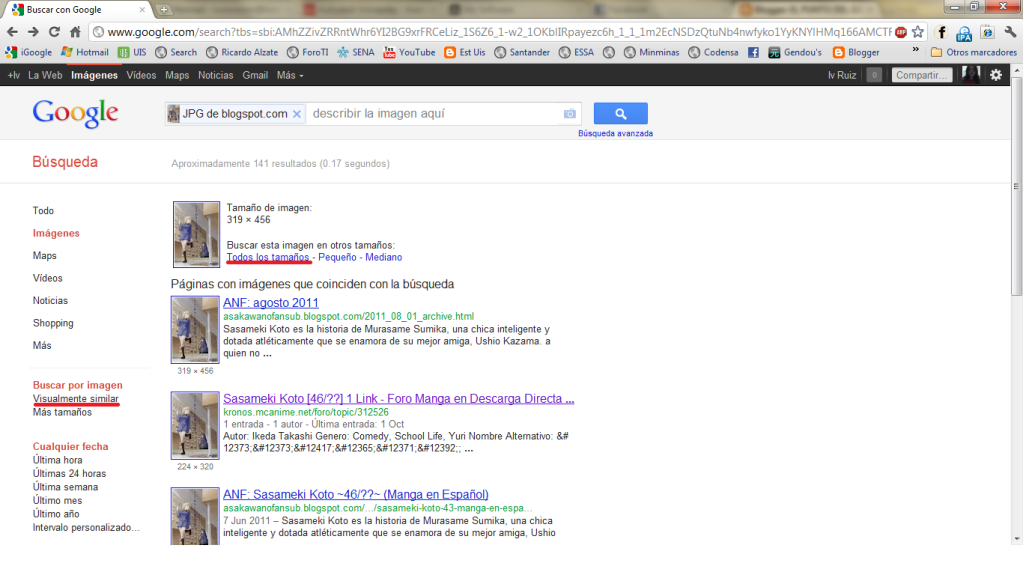Open Noticias in the top Google bar
The image size is (1023, 575).
(x=215, y=75)
